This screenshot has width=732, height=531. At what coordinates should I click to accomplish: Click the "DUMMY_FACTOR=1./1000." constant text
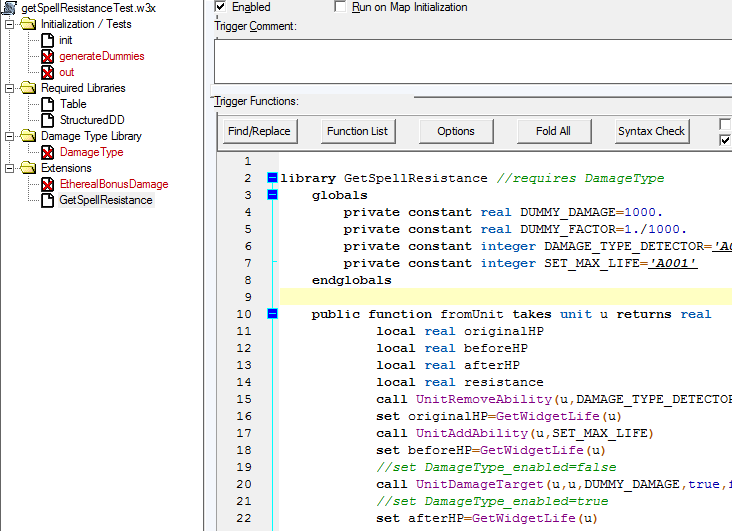point(604,229)
